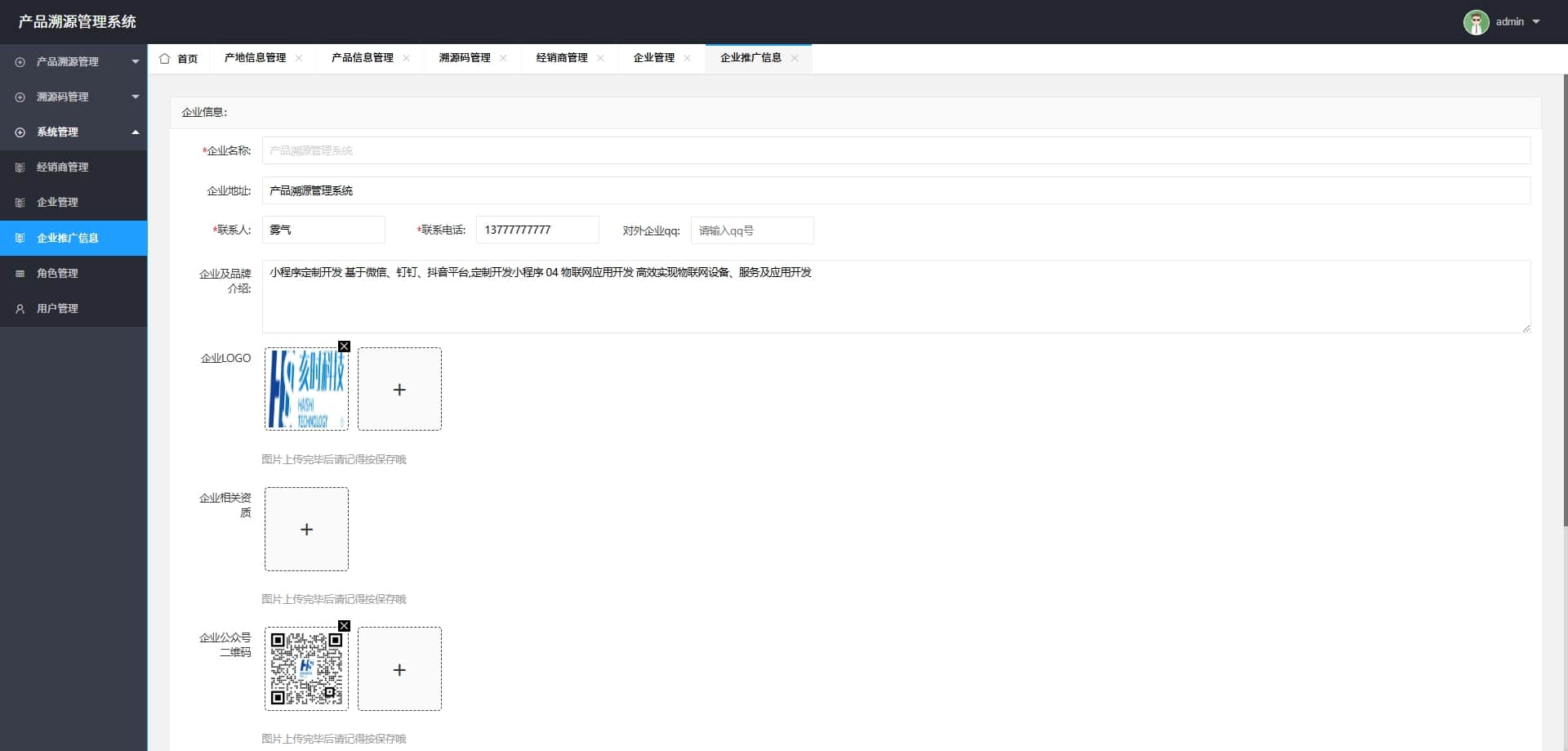Click the 产品溯源管理系统 header title
Screen dimensions: 1568x751
click(78, 22)
